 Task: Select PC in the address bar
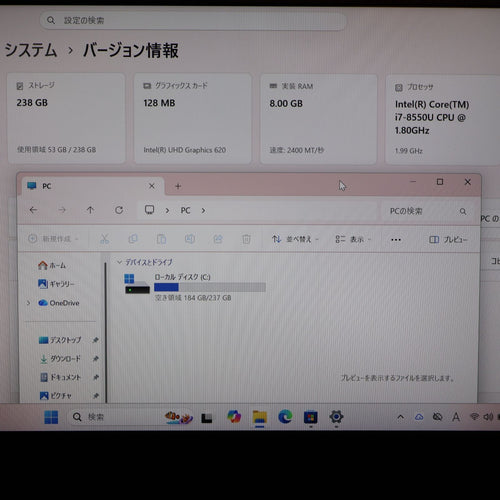pyautogui.click(x=185, y=211)
